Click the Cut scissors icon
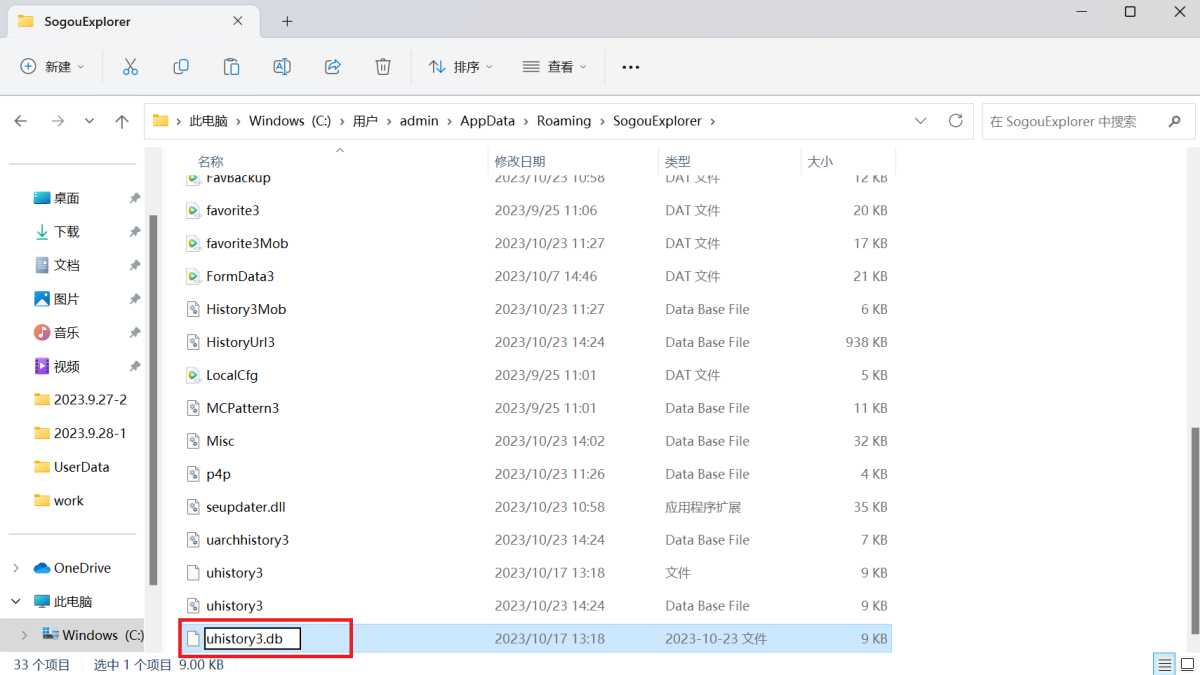The width and height of the screenshot is (1200, 675). click(130, 67)
